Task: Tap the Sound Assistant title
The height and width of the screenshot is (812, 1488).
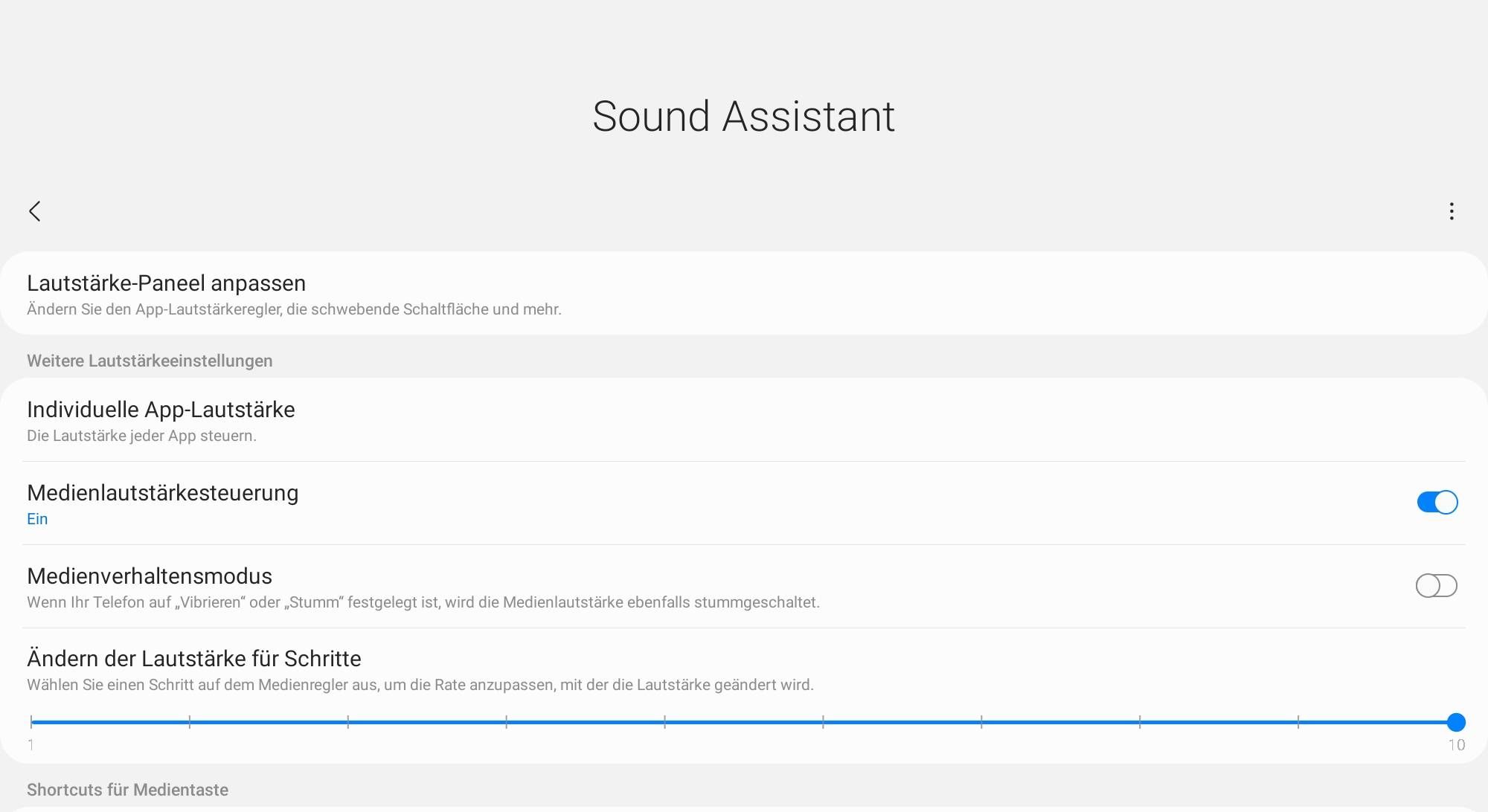Action: [743, 117]
